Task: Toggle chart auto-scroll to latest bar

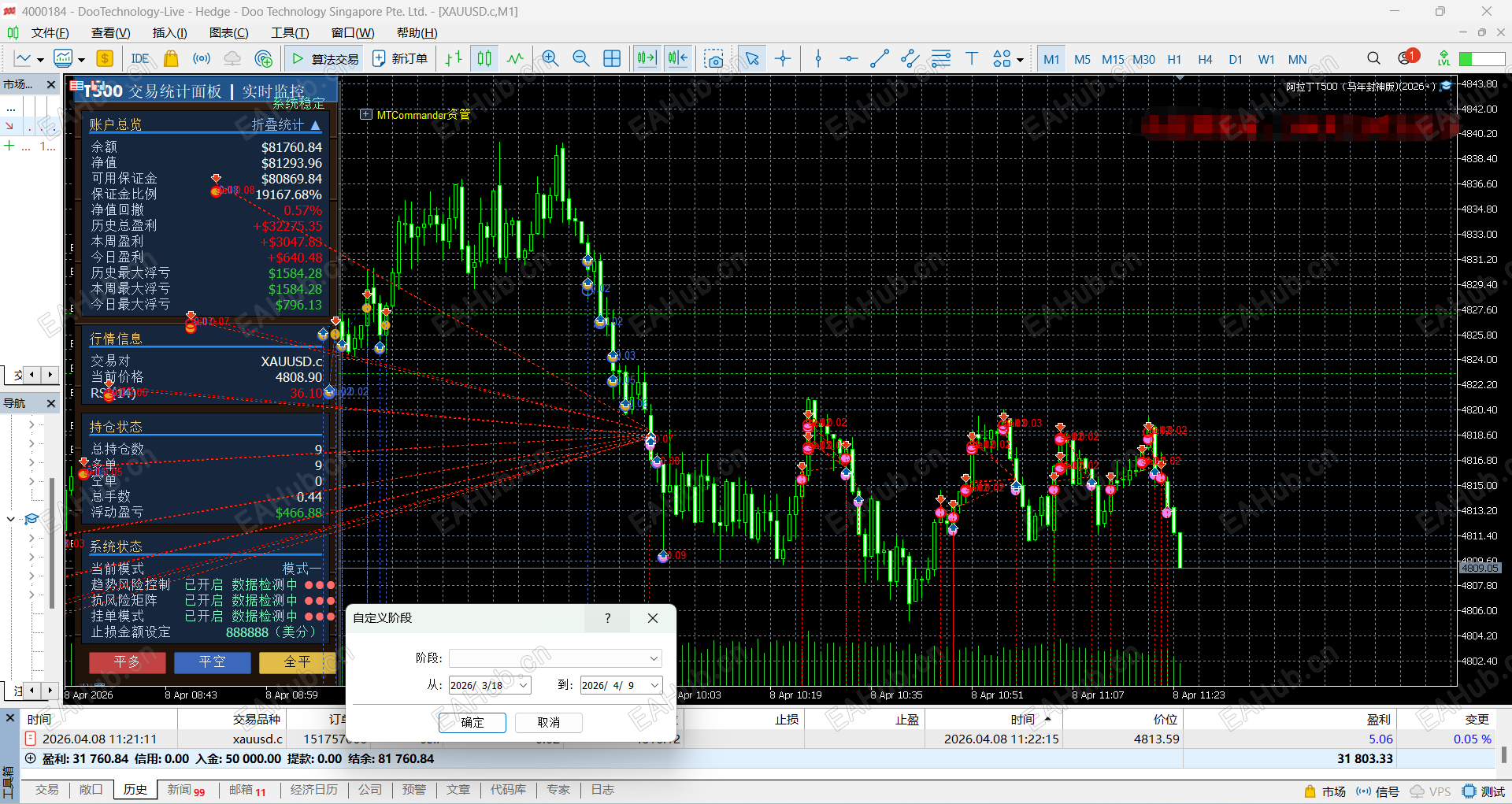Action: [x=647, y=59]
